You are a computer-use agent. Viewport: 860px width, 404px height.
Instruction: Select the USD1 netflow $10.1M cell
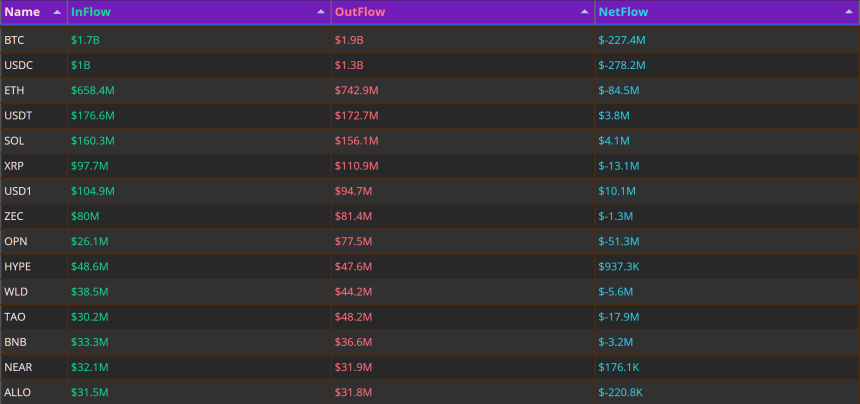(617, 191)
